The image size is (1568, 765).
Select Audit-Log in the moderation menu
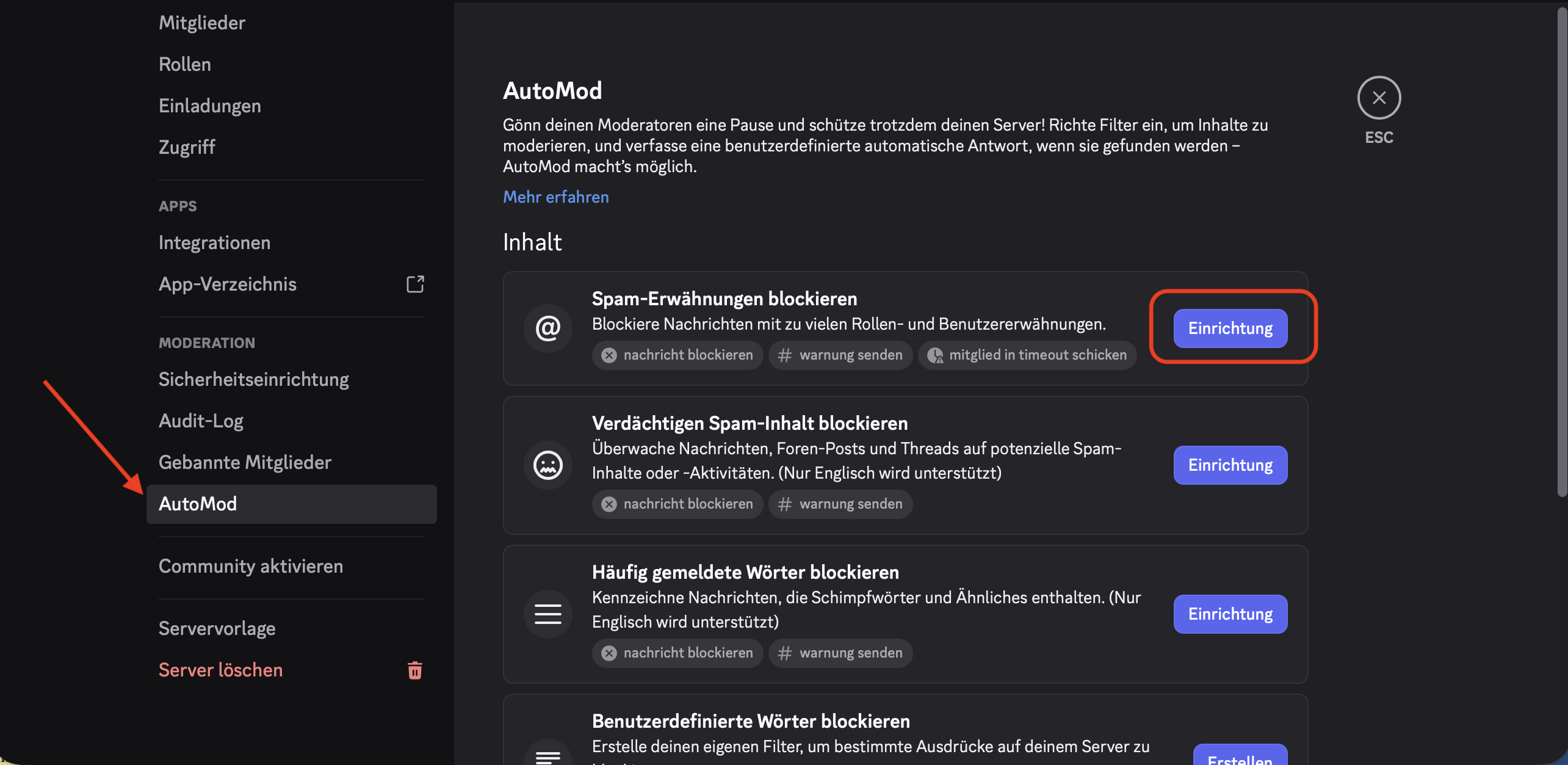(201, 421)
